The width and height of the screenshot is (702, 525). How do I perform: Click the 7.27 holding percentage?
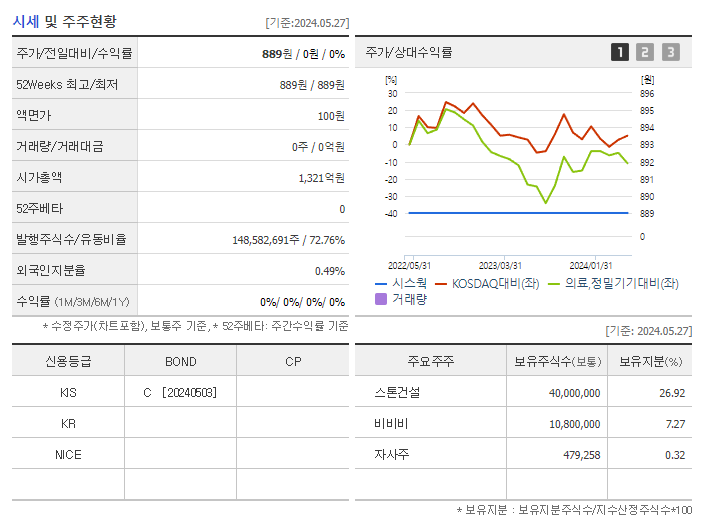(675, 424)
